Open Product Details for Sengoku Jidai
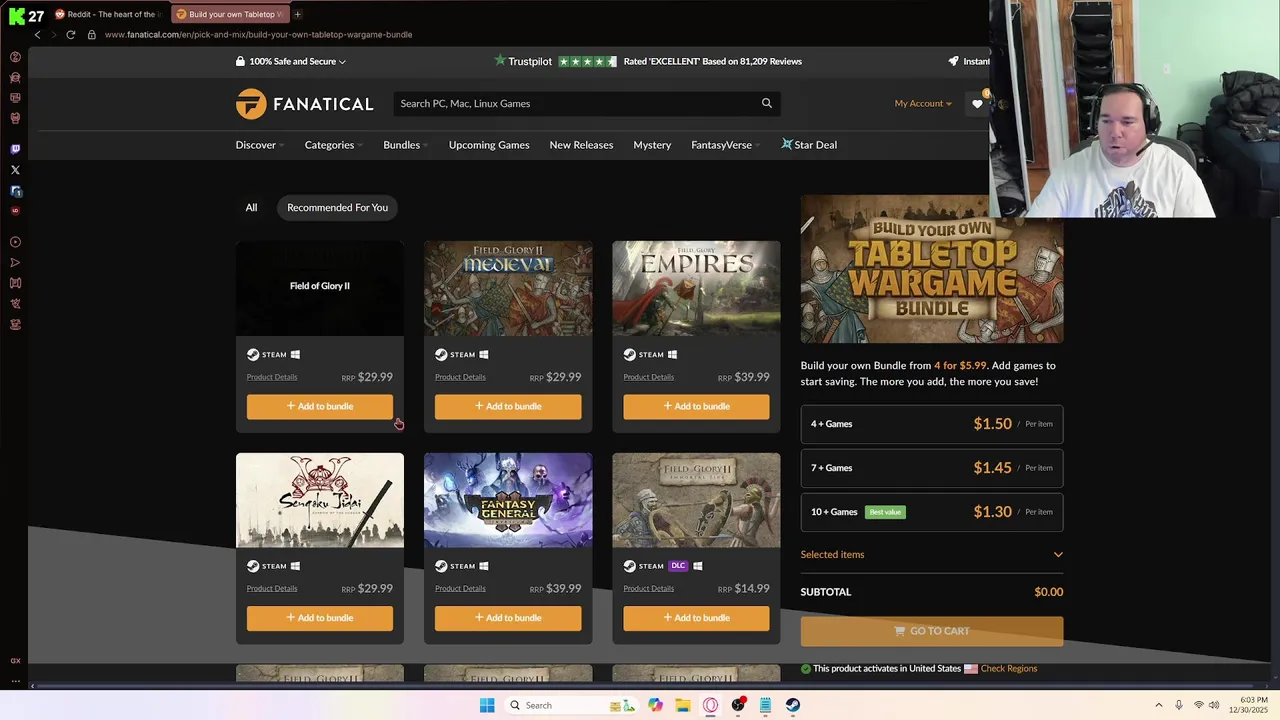This screenshot has width=1280, height=720. coord(272,588)
